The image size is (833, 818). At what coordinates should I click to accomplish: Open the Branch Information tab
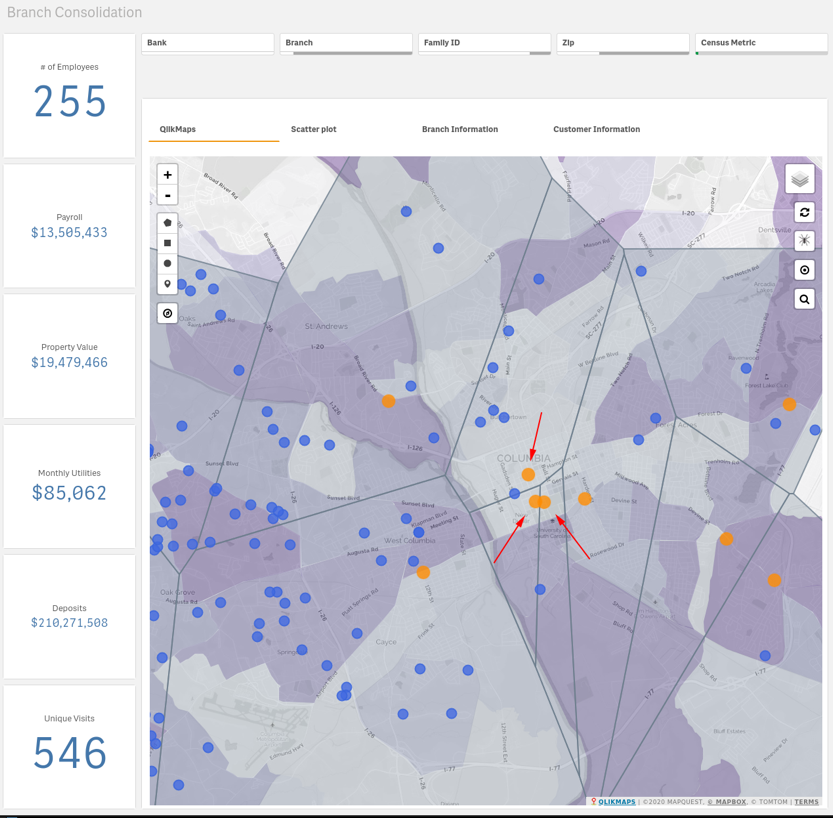[459, 129]
